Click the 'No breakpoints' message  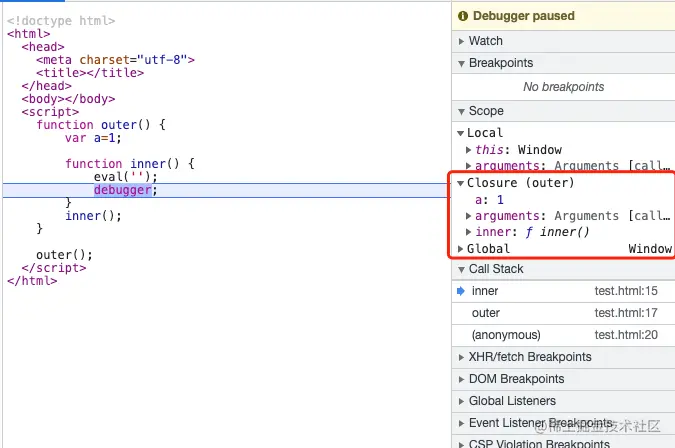564,87
